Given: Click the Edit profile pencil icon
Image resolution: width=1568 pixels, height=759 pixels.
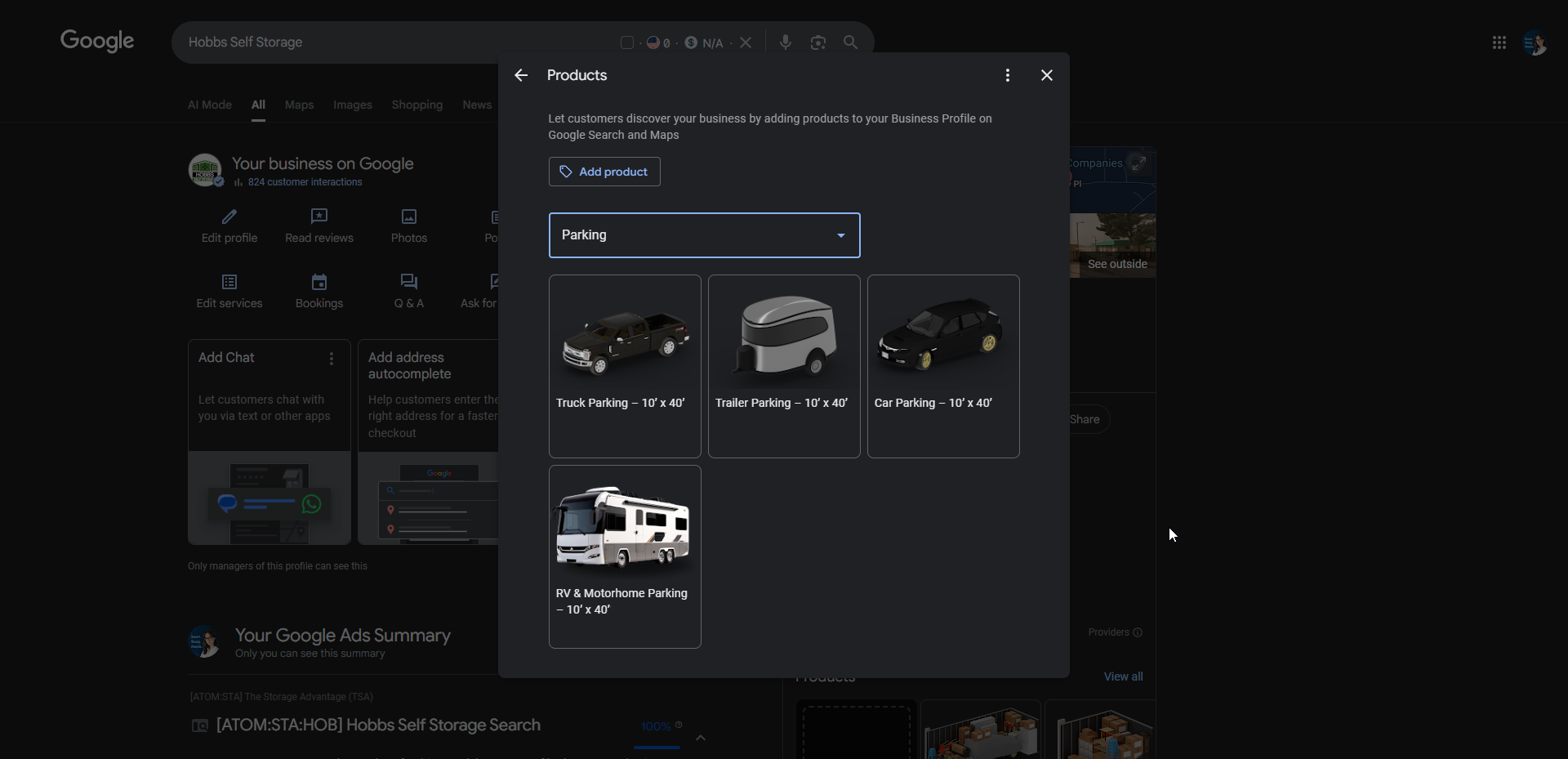Looking at the screenshot, I should (229, 217).
